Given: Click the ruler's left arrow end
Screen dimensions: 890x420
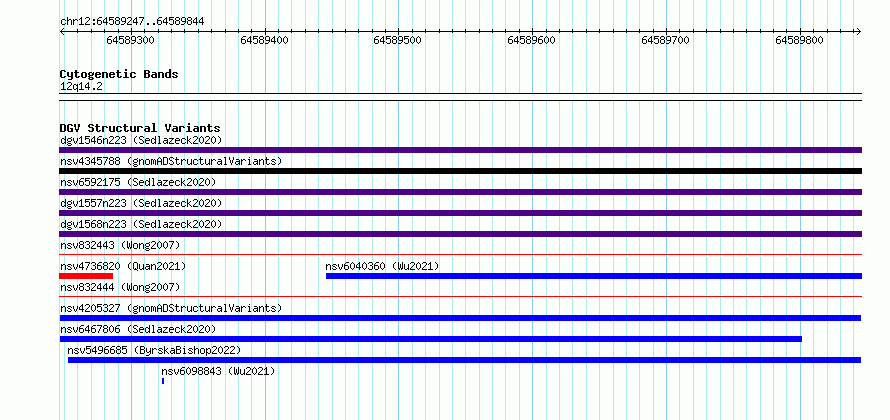Looking at the screenshot, I should pyautogui.click(x=62, y=31).
